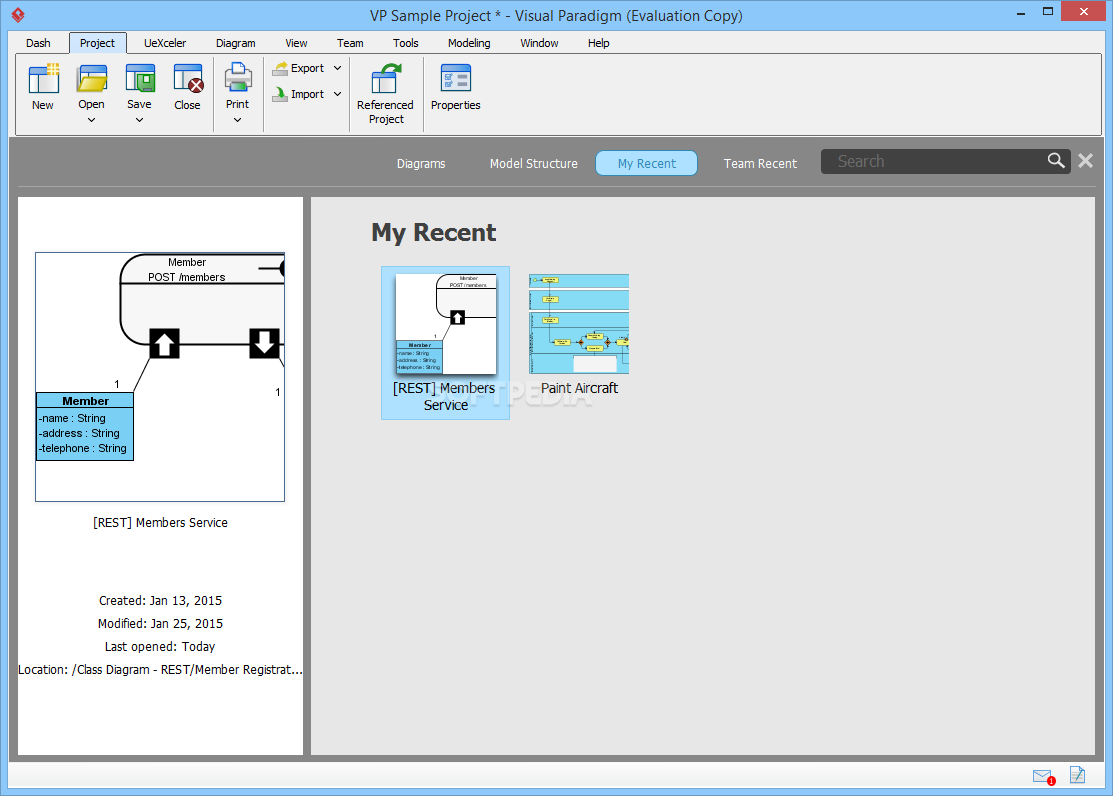Image resolution: width=1113 pixels, height=796 pixels.
Task: Click the large diagram preview in the left panel
Action: pos(160,377)
